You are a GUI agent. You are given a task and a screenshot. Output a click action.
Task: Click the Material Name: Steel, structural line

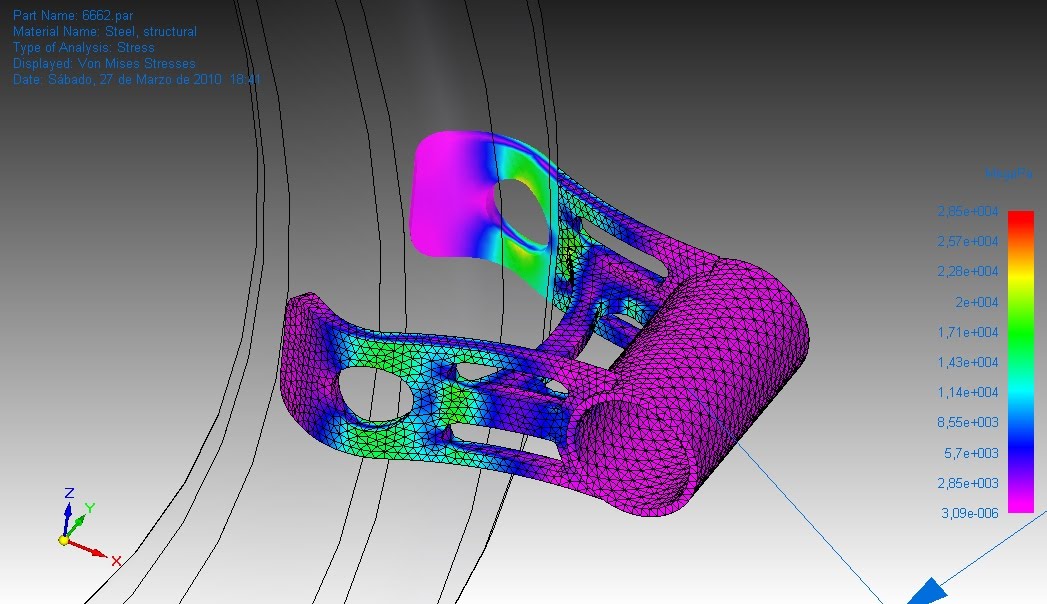(x=105, y=31)
